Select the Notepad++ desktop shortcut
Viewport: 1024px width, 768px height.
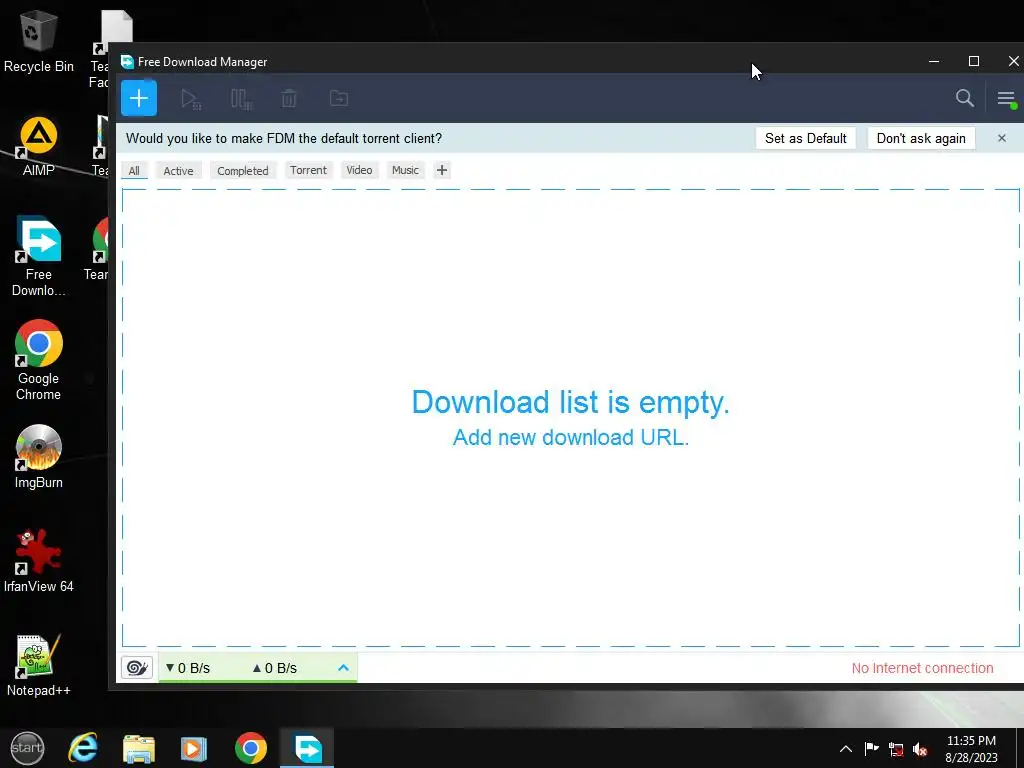(39, 665)
